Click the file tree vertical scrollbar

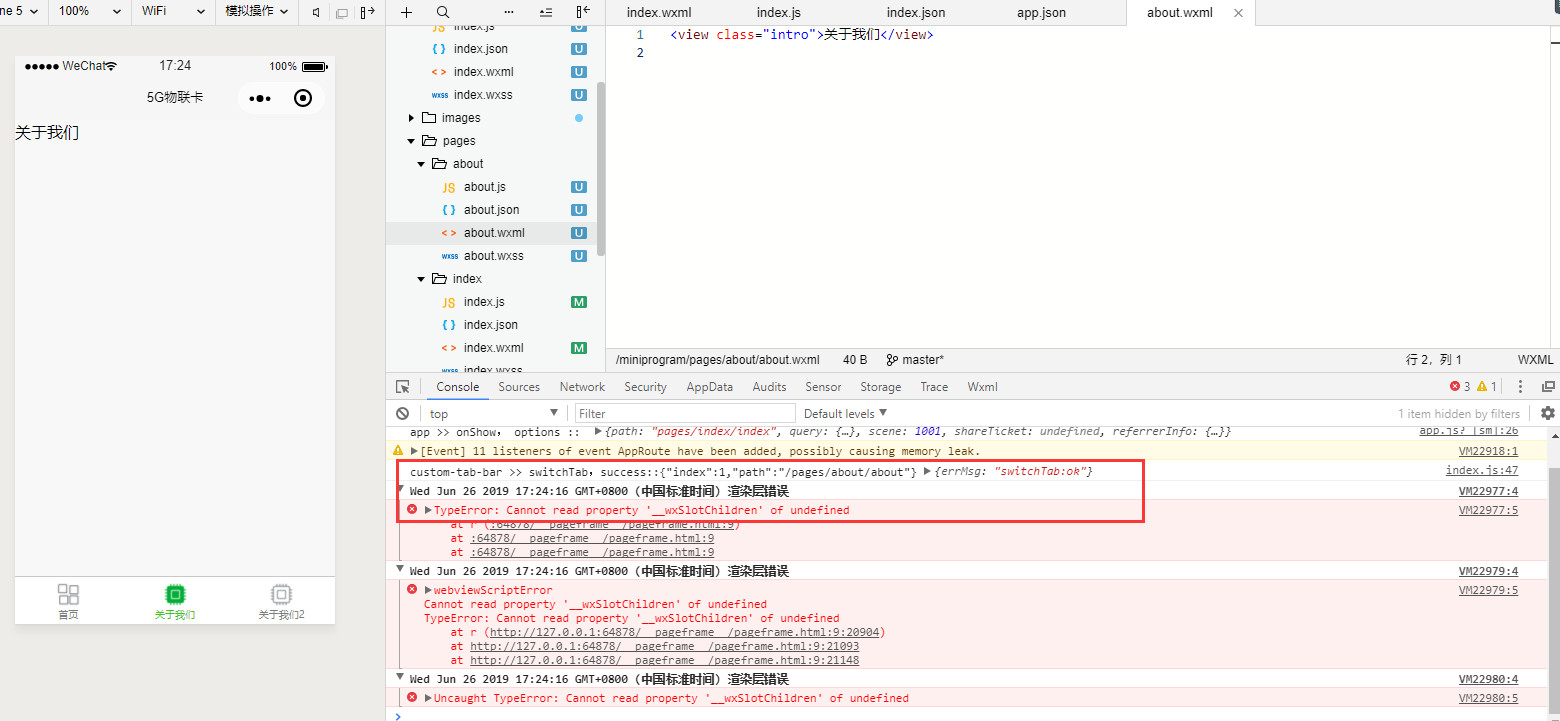601,168
